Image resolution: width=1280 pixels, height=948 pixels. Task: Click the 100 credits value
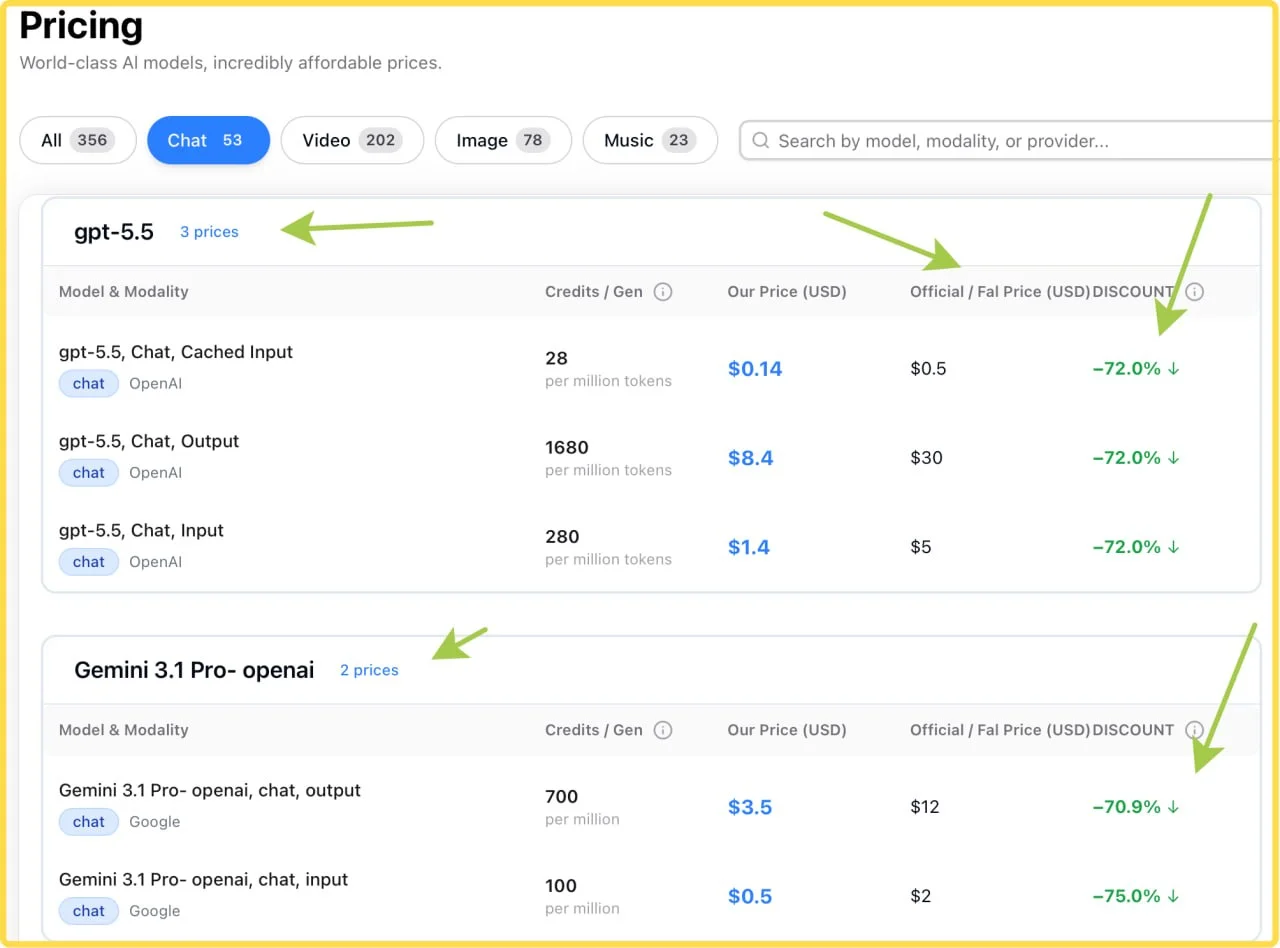pos(561,886)
